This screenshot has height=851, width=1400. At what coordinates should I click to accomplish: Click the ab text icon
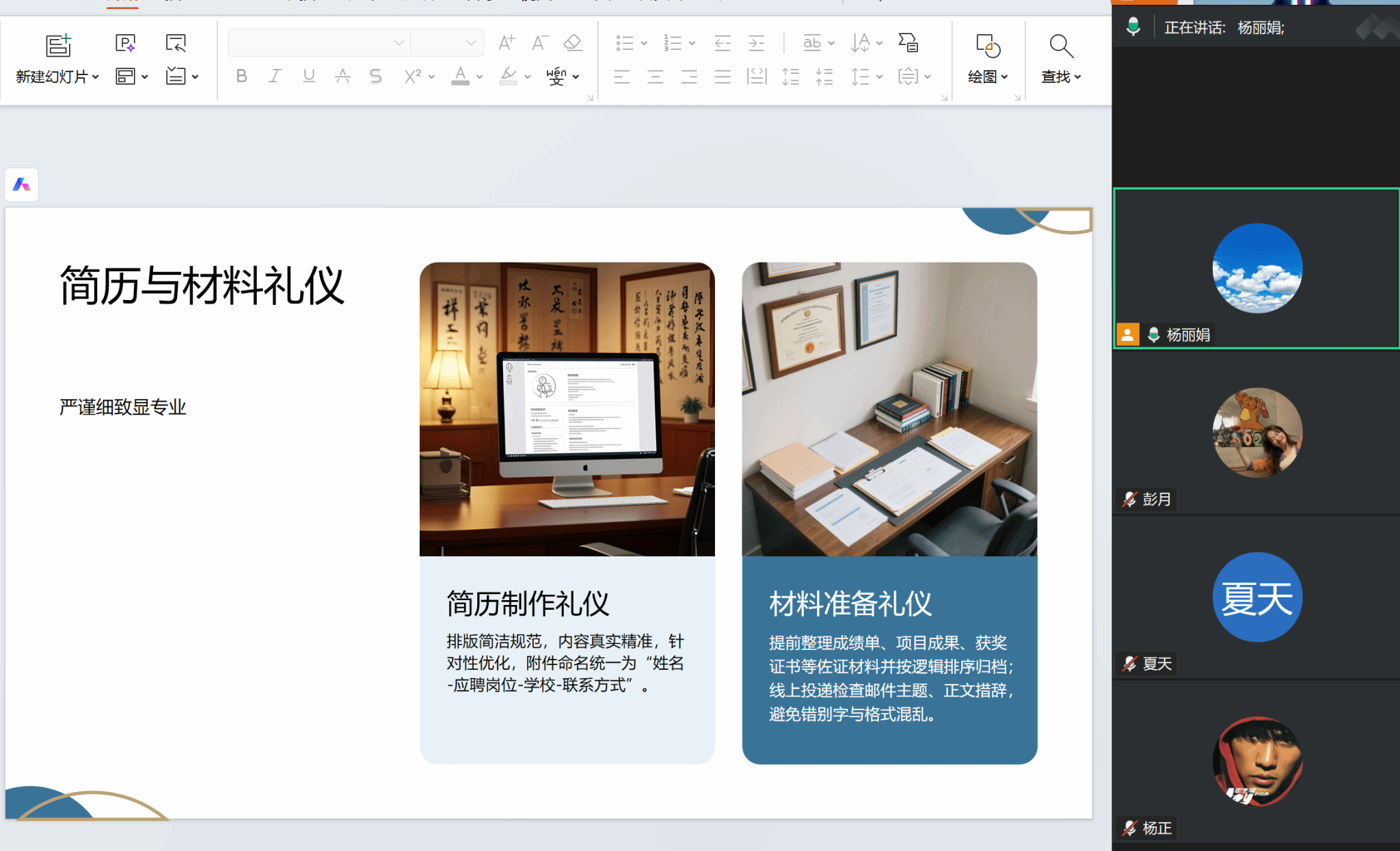[812, 43]
